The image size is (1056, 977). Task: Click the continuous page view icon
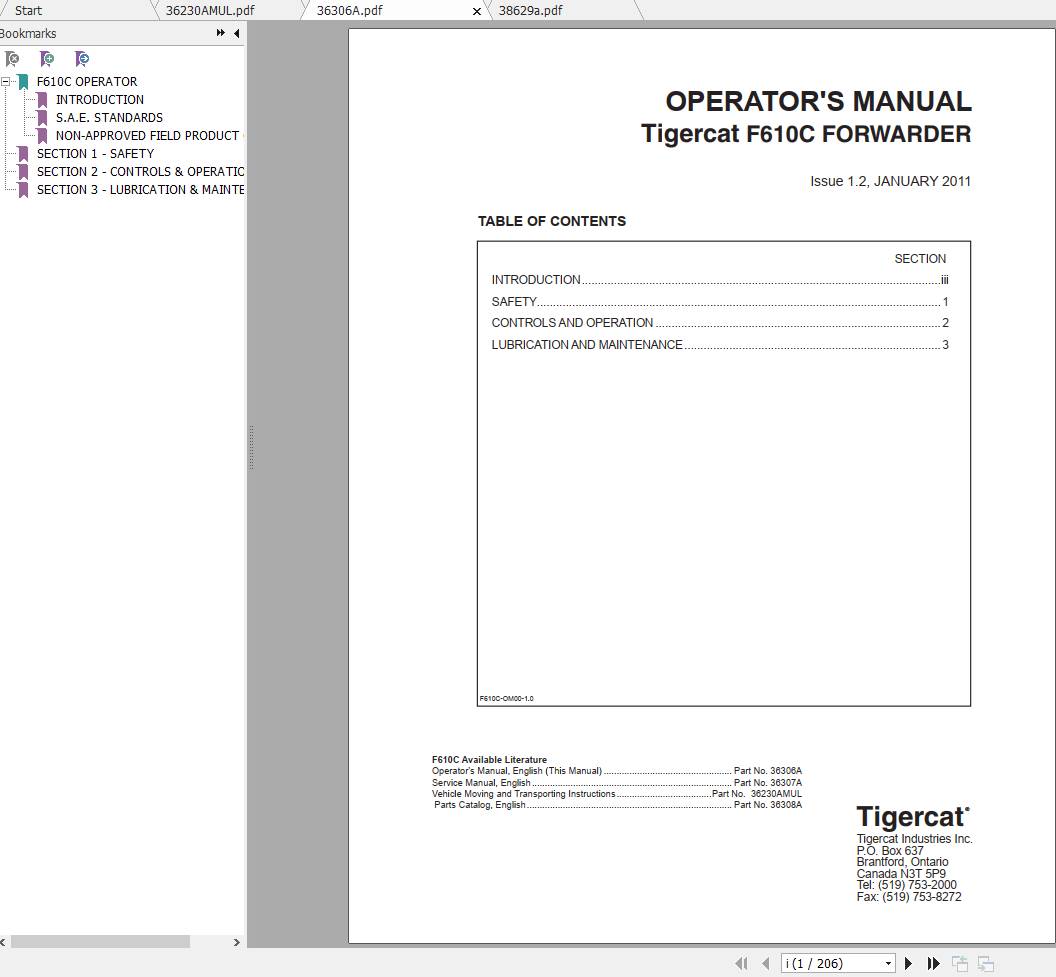(985, 962)
